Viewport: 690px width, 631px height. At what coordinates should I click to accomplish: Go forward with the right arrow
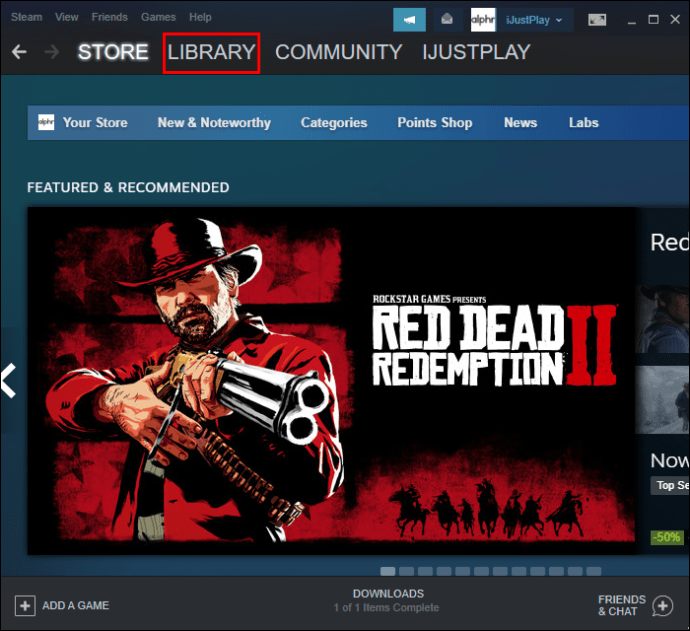pos(52,52)
